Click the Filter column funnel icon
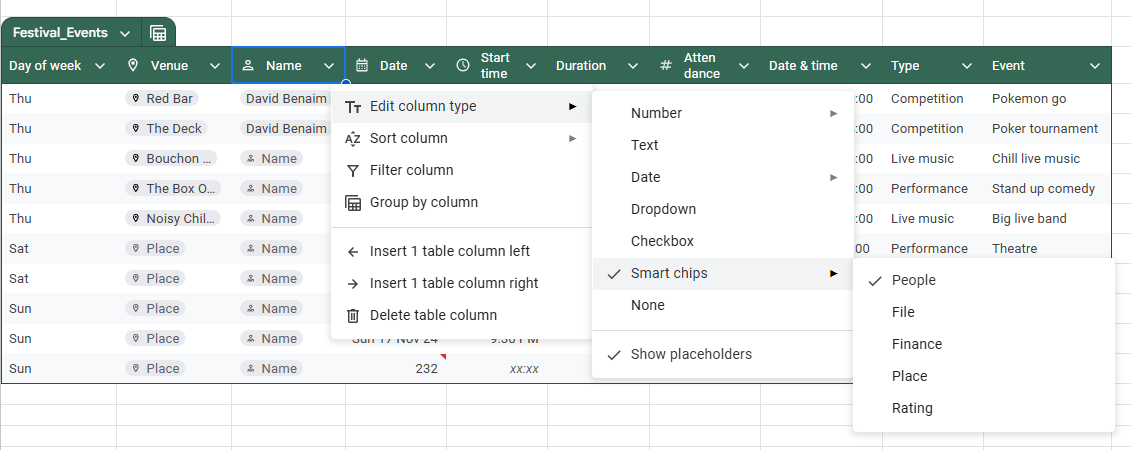 [352, 170]
